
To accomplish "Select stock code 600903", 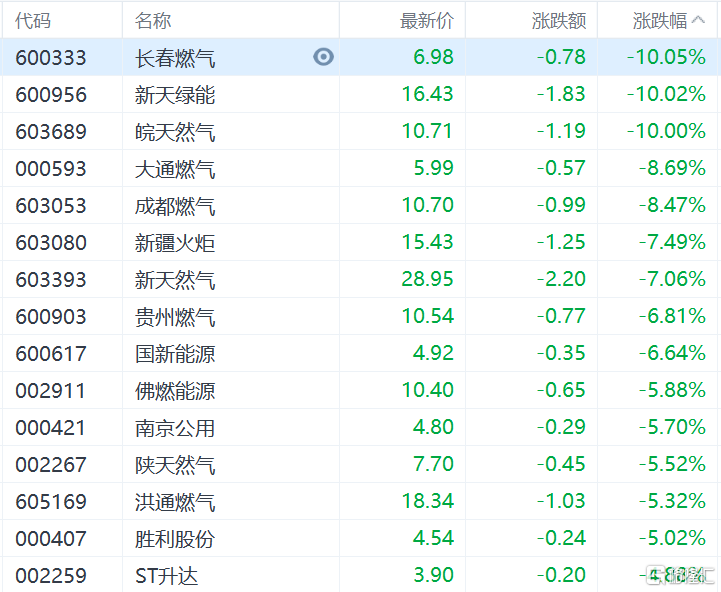I will tap(51, 317).
